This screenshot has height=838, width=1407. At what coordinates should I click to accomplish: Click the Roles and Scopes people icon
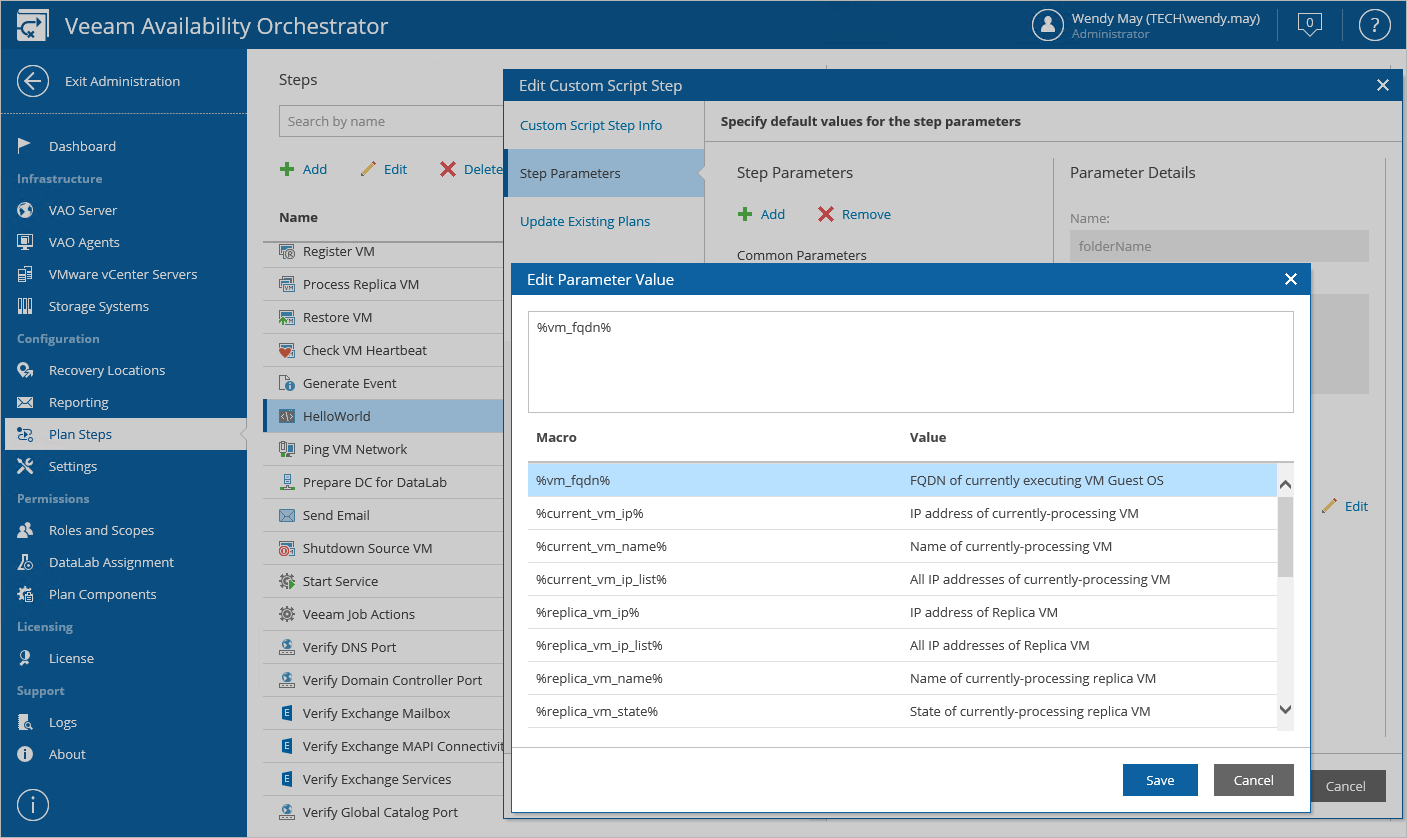tap(26, 530)
